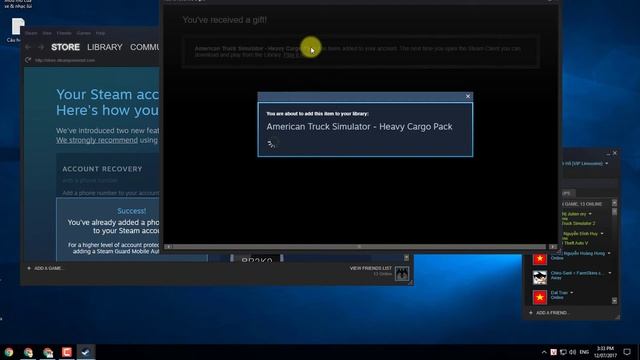This screenshot has height=360, width=640.
Task: Minimize the Friends window
Action: pos(608,154)
